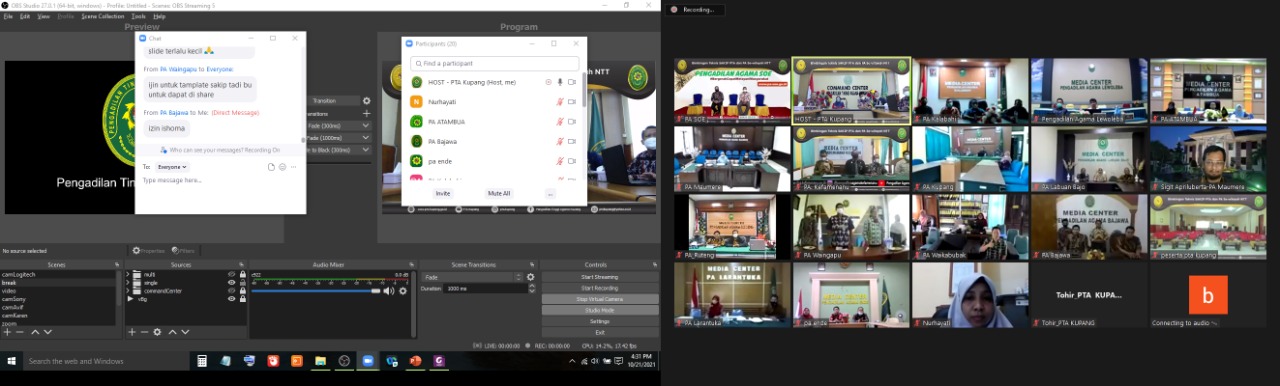
Task: Open PowerPoint from the Windows taskbar
Action: pos(415,361)
